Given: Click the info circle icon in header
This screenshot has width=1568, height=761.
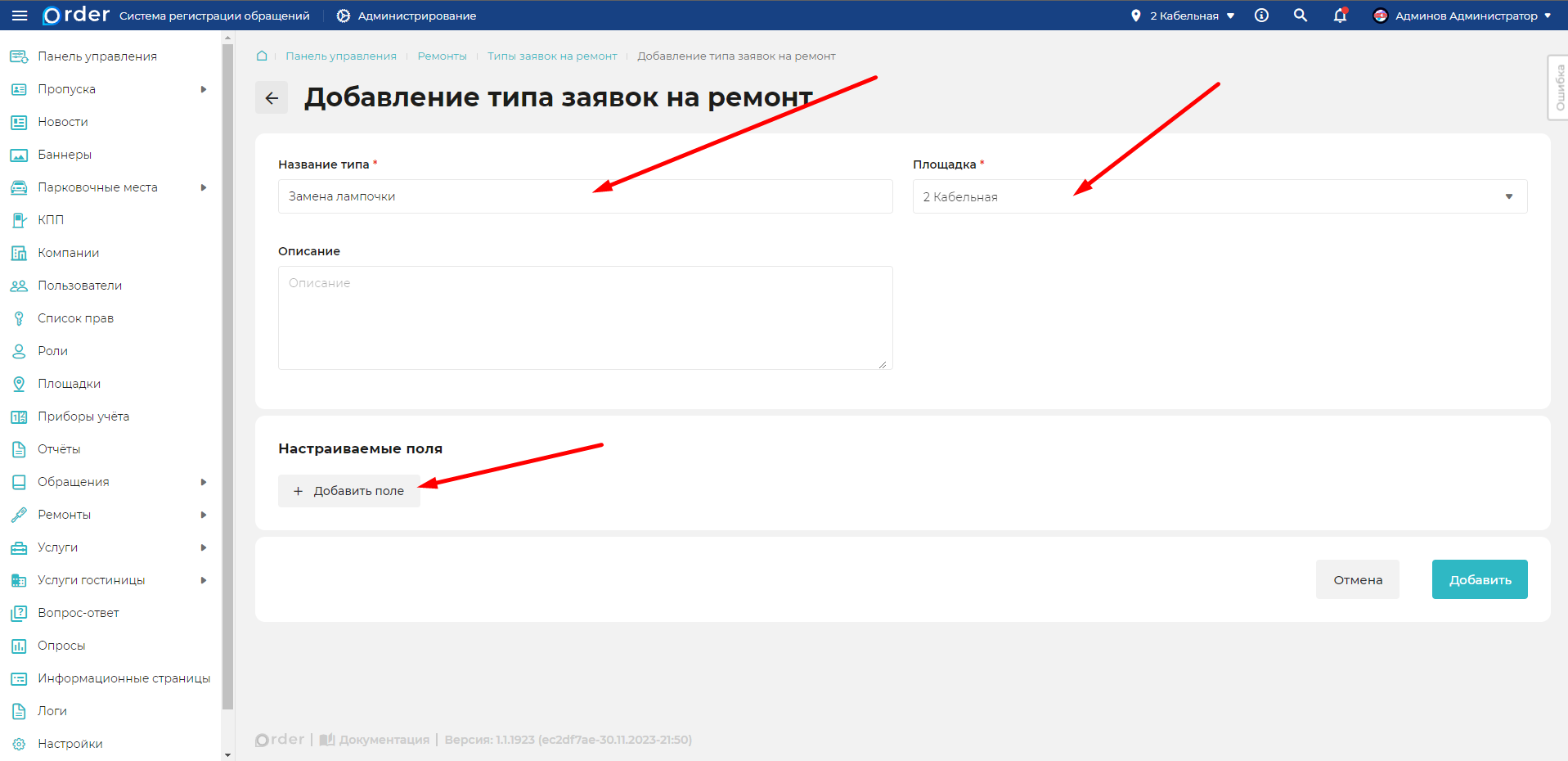Looking at the screenshot, I should (x=1261, y=16).
